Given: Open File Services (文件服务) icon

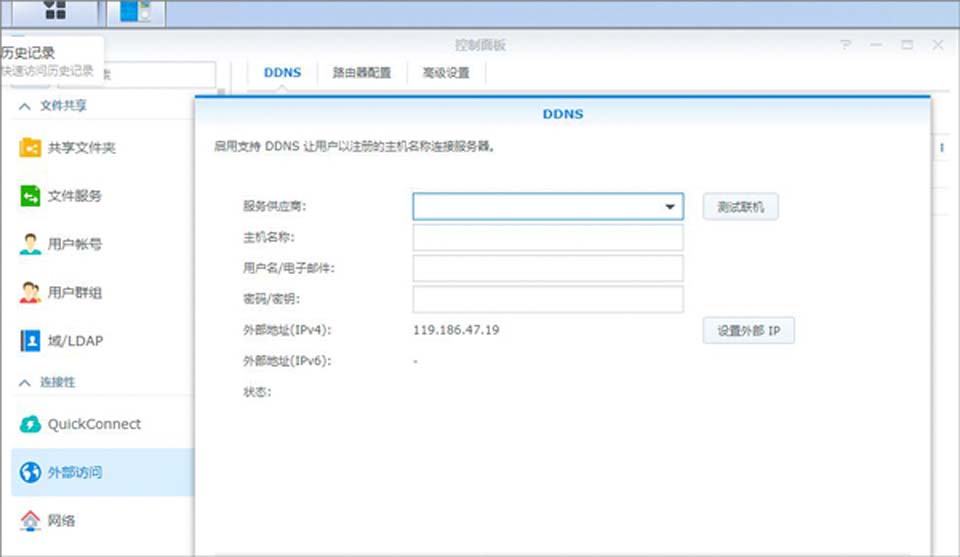Looking at the screenshot, I should coord(30,196).
